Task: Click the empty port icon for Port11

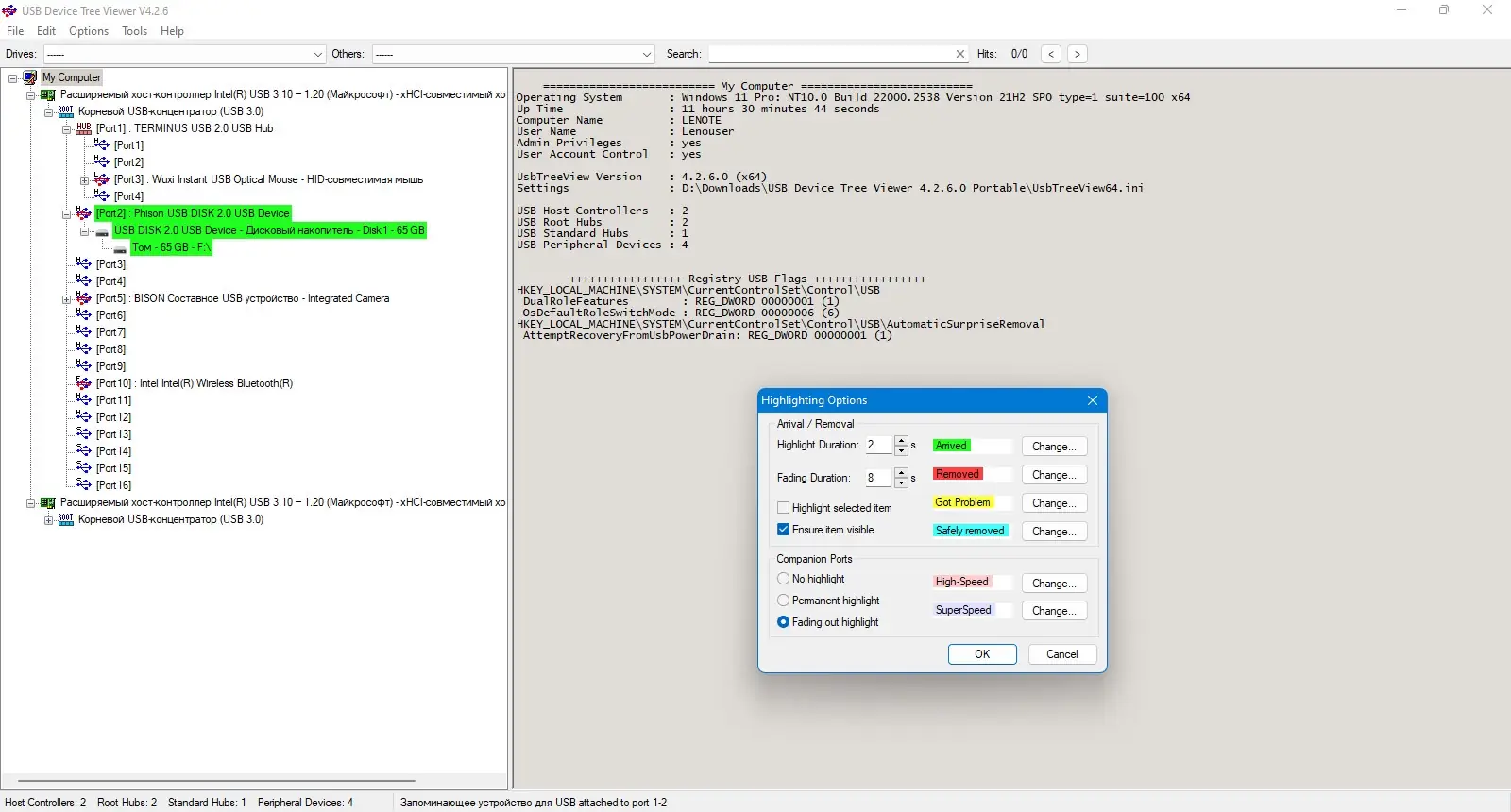Action: 84,400
